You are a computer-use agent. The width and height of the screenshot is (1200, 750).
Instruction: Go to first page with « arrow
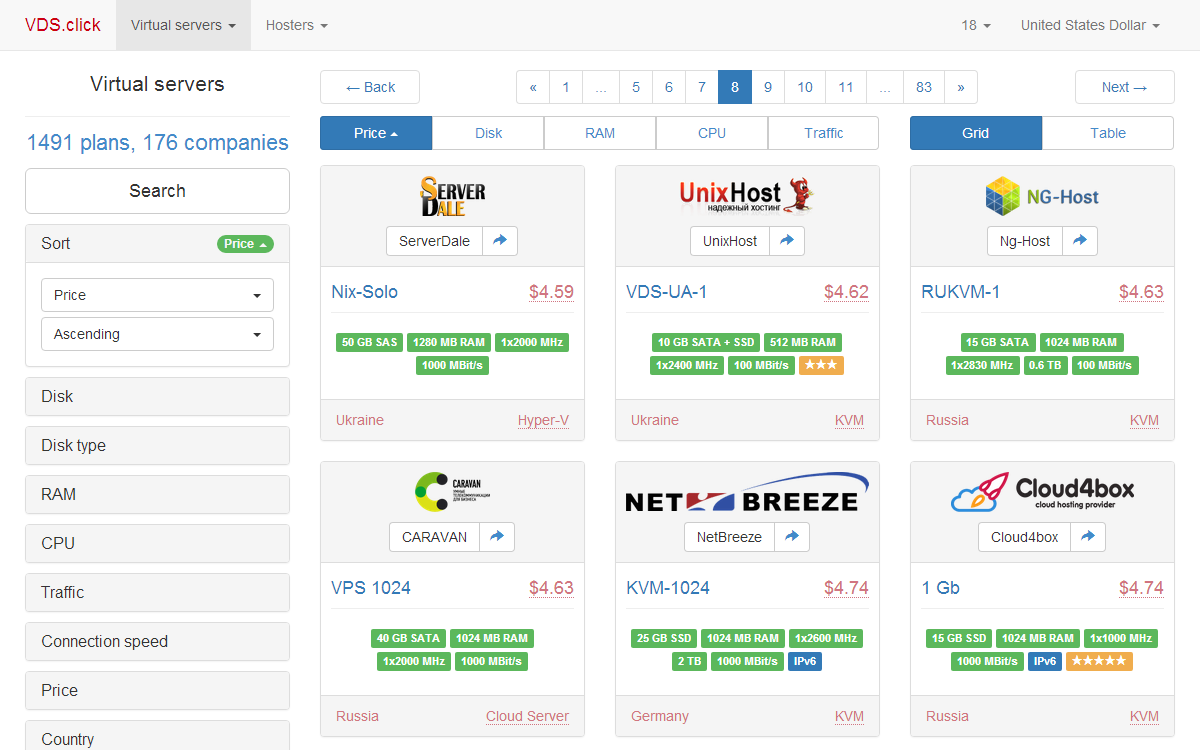click(x=533, y=87)
